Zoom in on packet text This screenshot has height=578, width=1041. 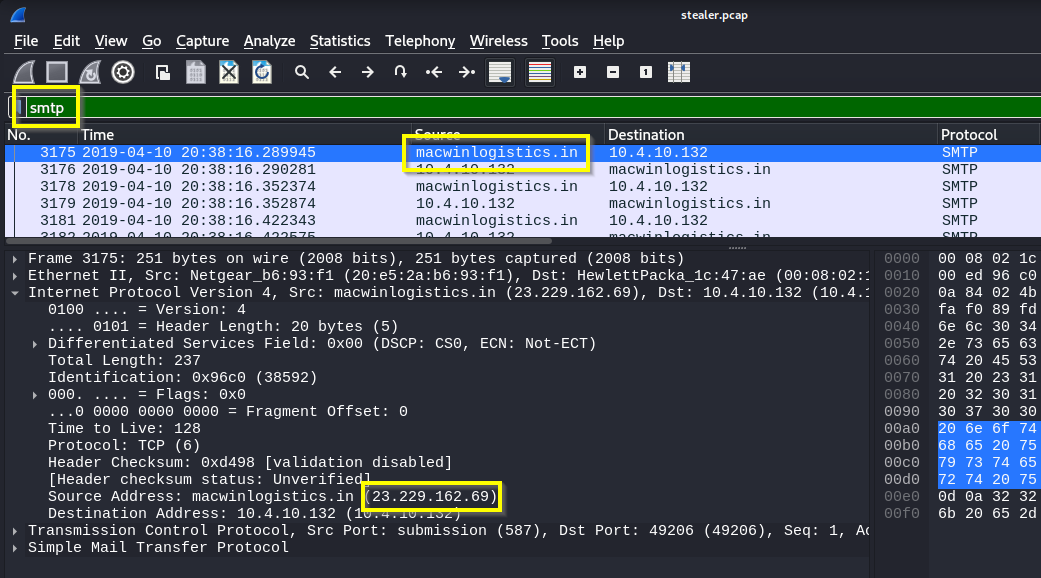(580, 72)
